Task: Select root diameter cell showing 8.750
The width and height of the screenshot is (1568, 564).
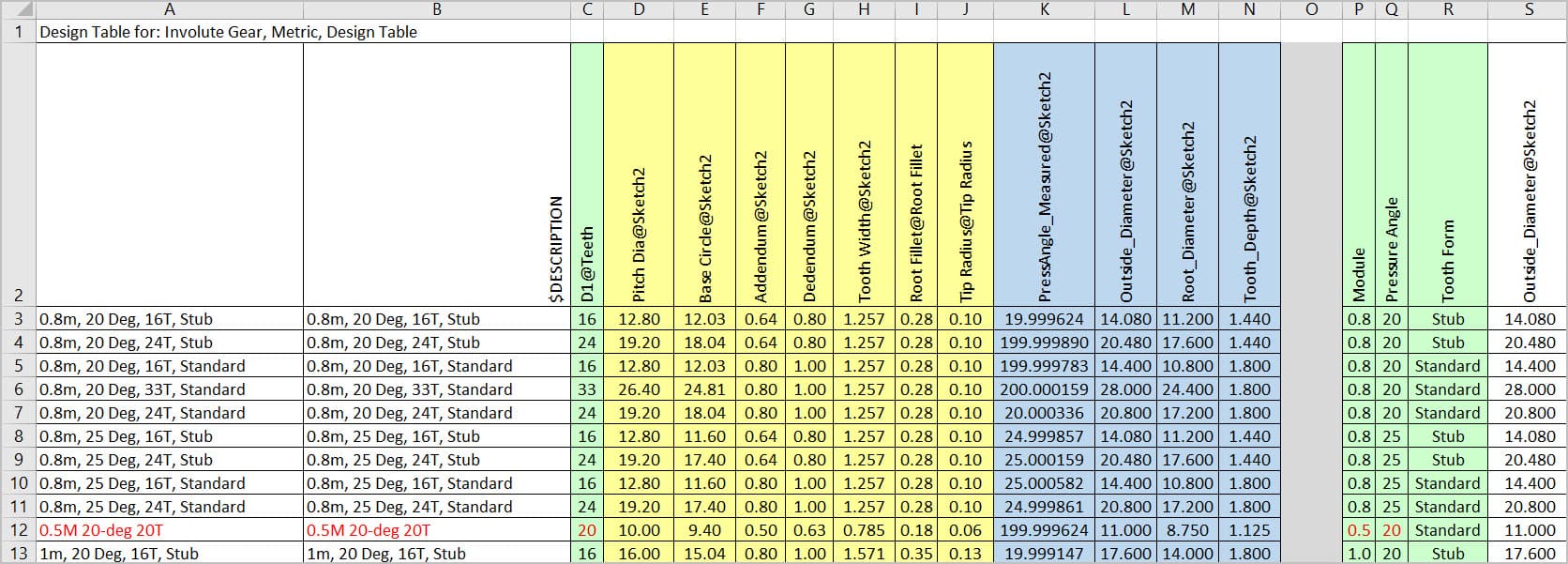Action: [1187, 530]
